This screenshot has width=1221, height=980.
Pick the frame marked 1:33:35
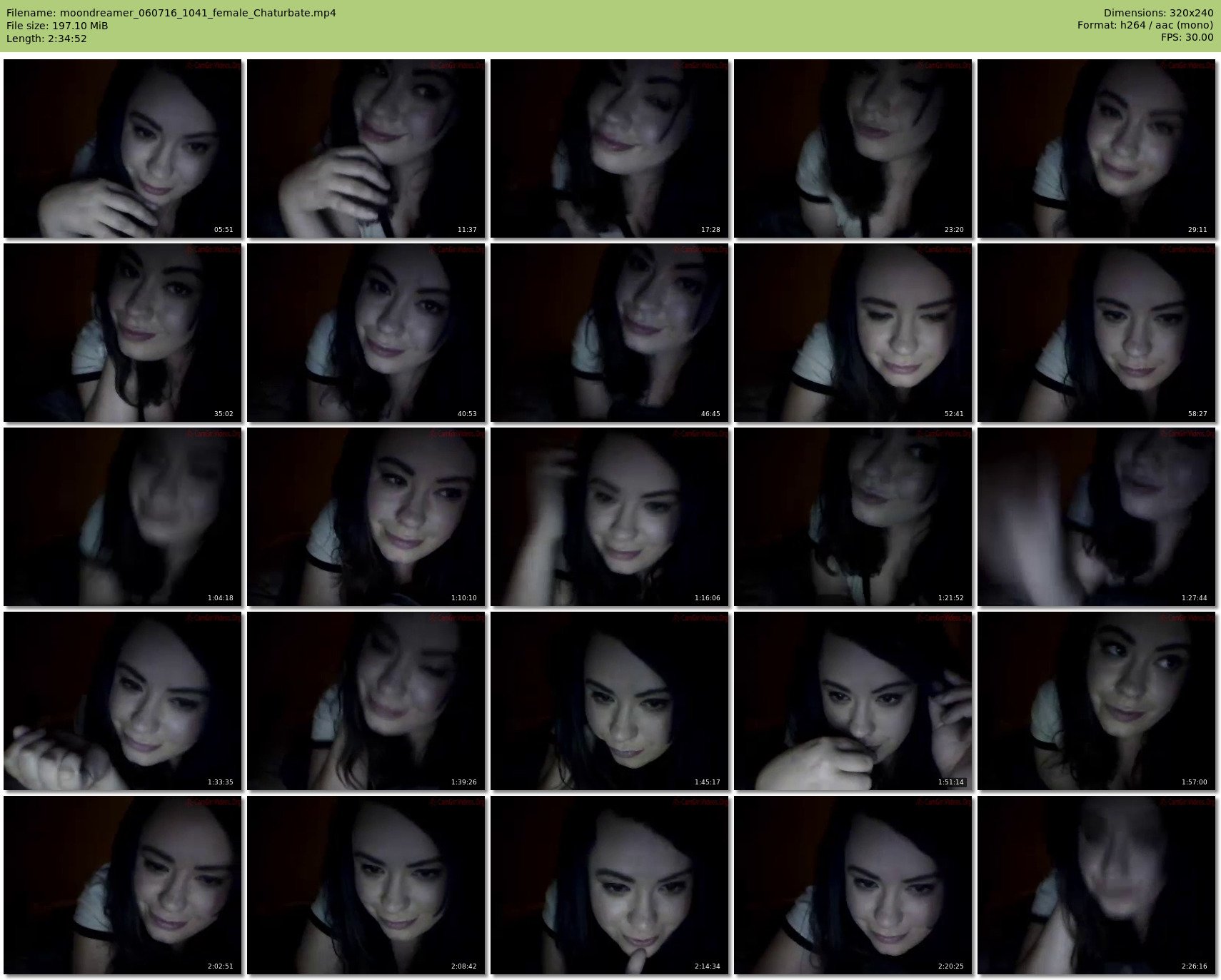[123, 701]
